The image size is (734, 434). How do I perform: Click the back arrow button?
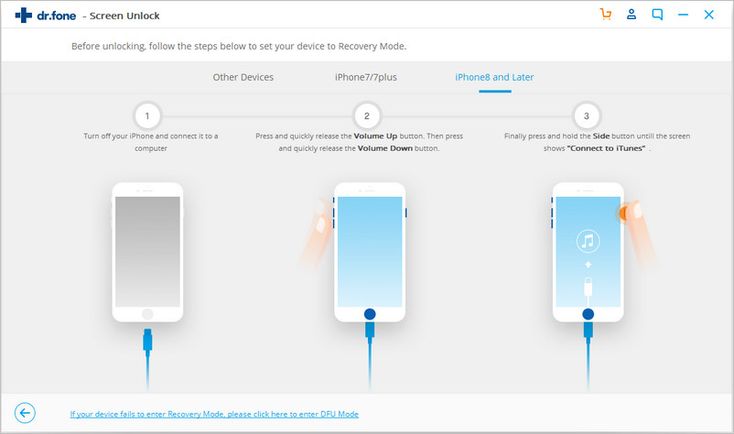(x=26, y=413)
